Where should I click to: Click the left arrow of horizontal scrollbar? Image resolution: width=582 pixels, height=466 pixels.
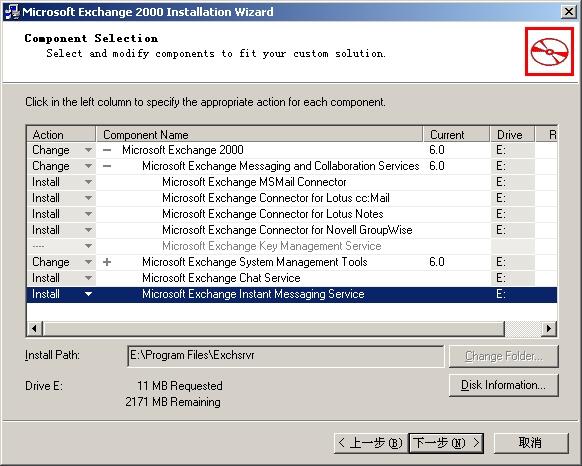coord(35,328)
